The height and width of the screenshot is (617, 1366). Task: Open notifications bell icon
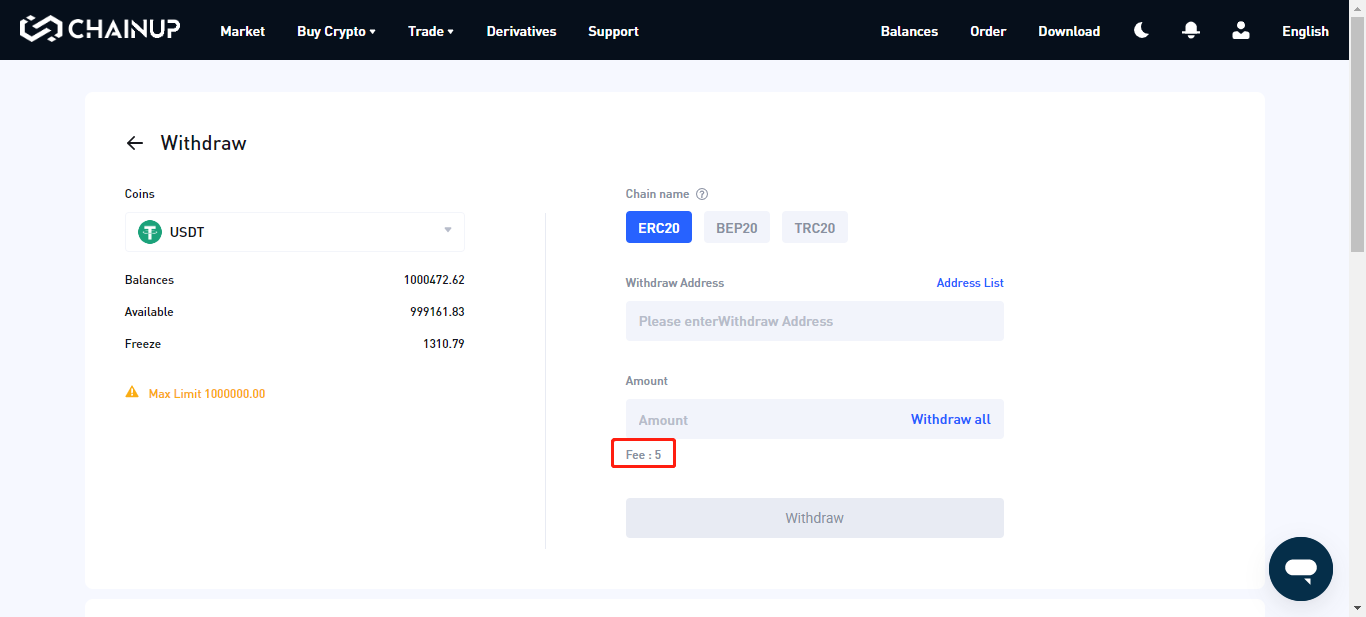[1190, 31]
